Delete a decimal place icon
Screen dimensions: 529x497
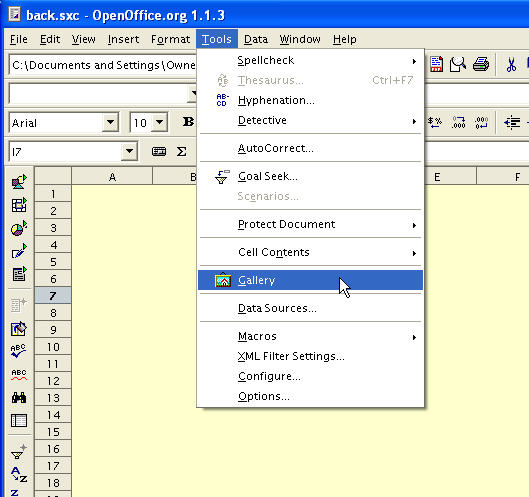[481, 122]
